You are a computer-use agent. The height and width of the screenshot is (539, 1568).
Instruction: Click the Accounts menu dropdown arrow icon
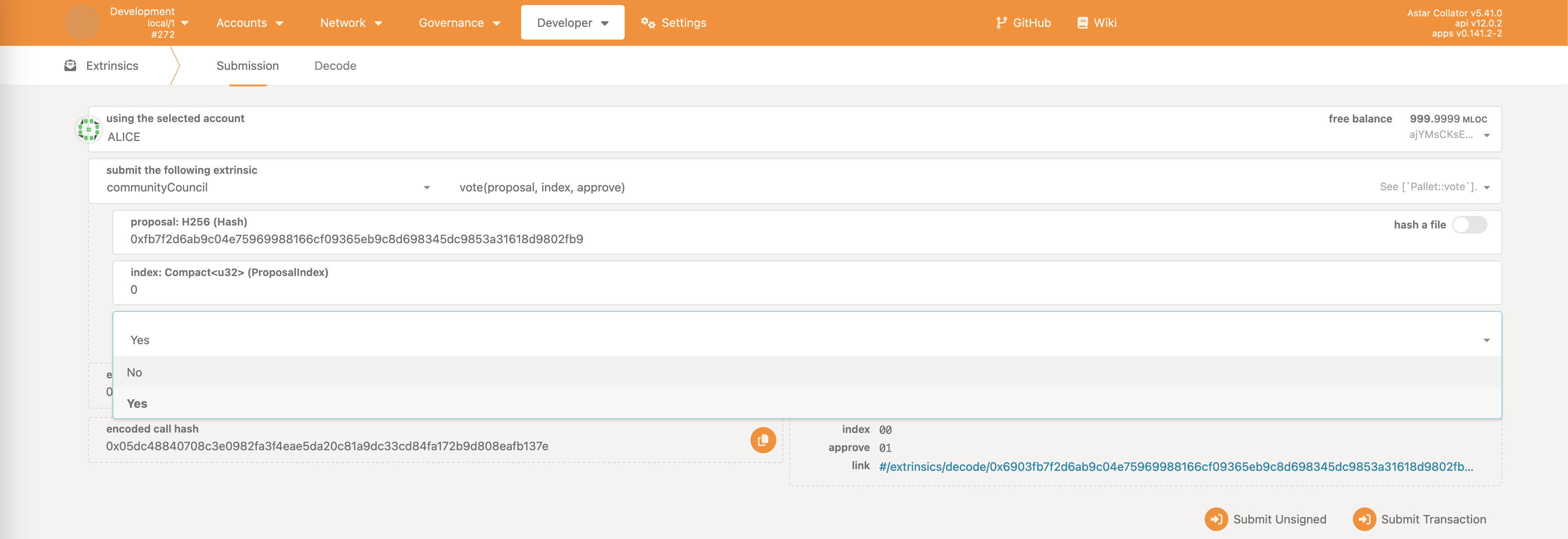(280, 22)
